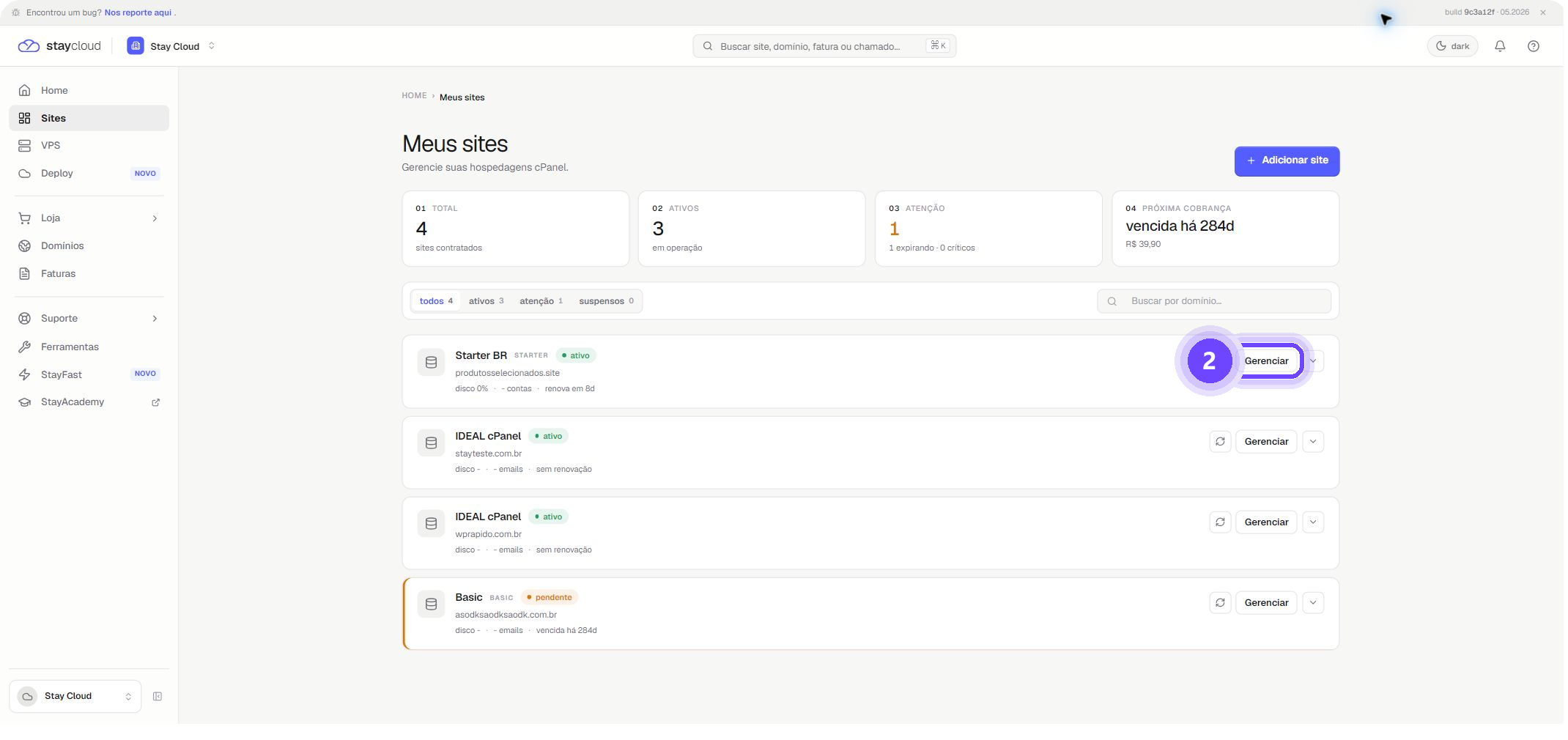
Task: Refresh the Basic pending site
Action: click(1220, 603)
